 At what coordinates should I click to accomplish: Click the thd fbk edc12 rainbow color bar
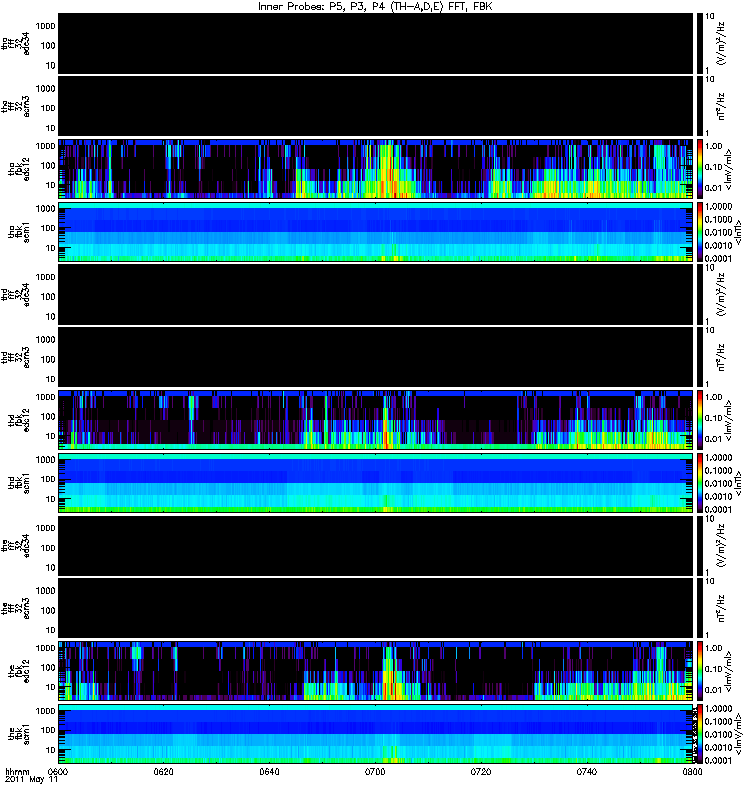700,420
